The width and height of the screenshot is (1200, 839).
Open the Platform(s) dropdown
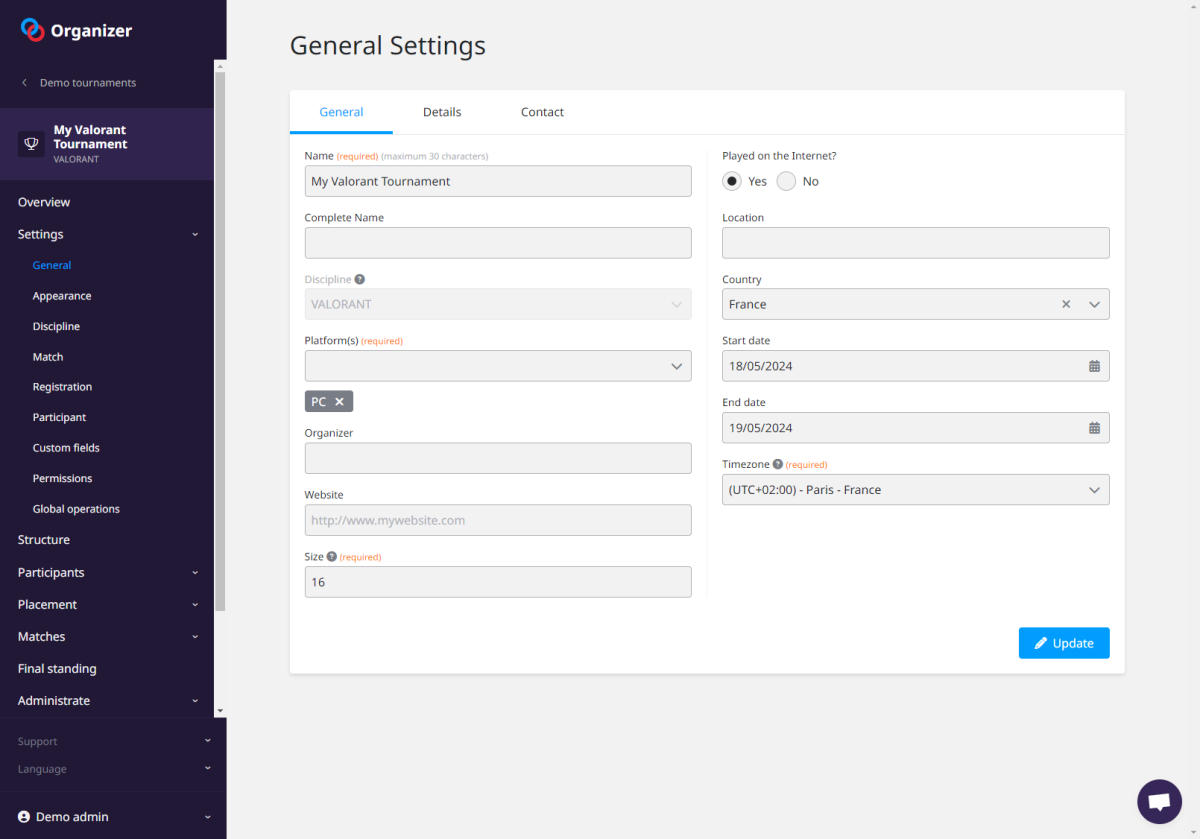pos(497,366)
